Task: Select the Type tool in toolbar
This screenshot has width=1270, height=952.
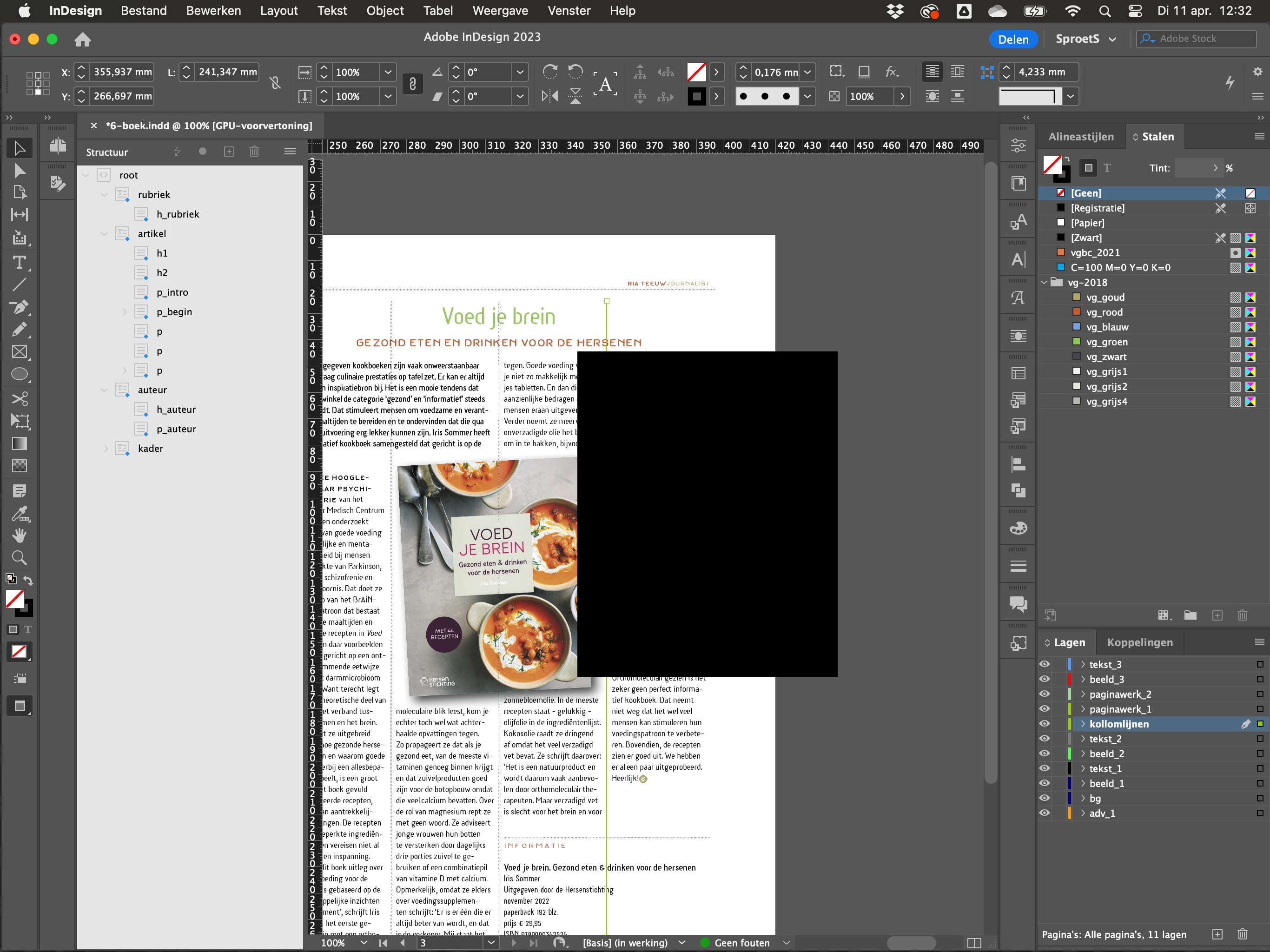Action: tap(20, 262)
